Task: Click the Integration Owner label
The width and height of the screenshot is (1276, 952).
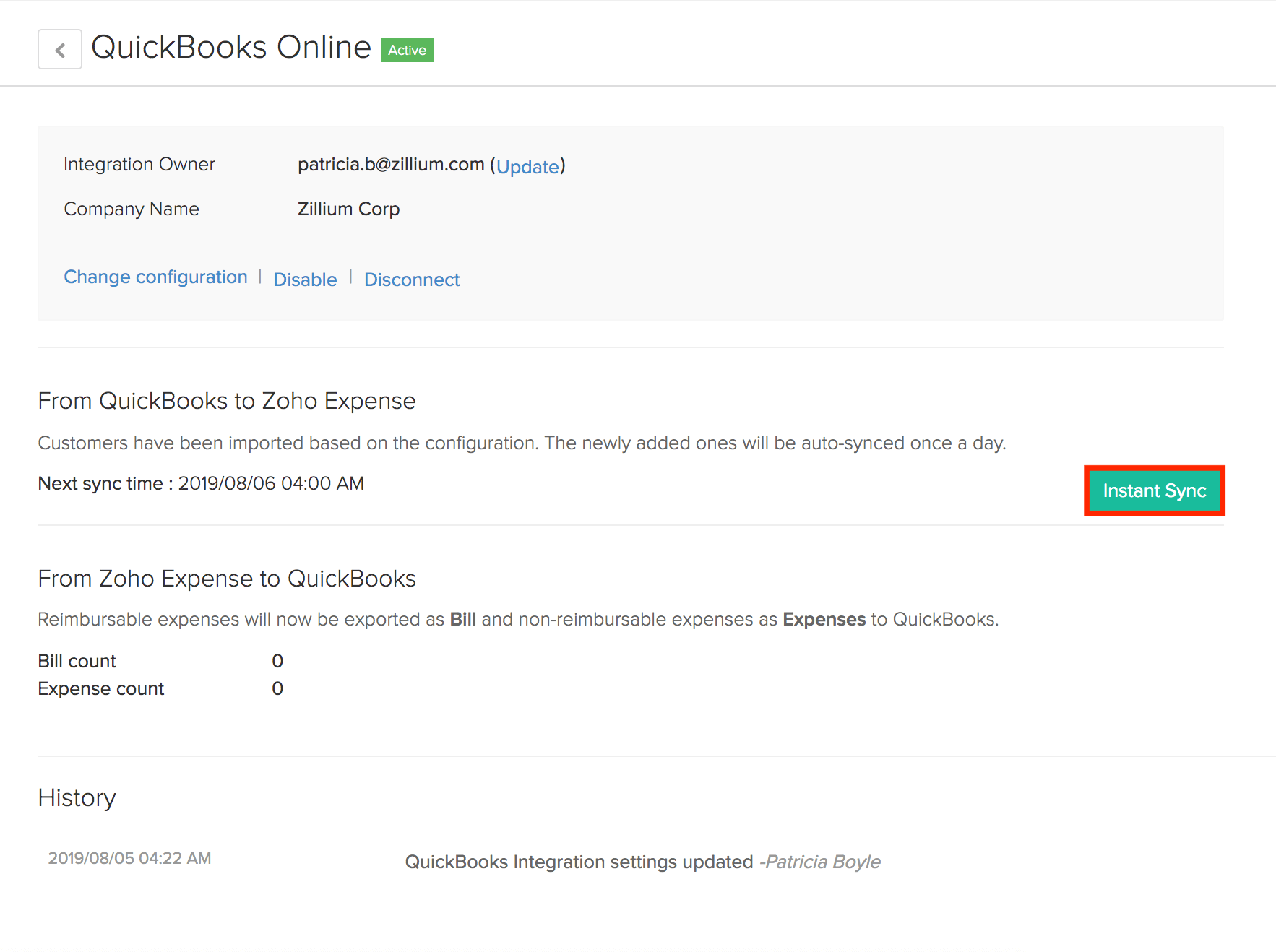Action: tap(139, 165)
